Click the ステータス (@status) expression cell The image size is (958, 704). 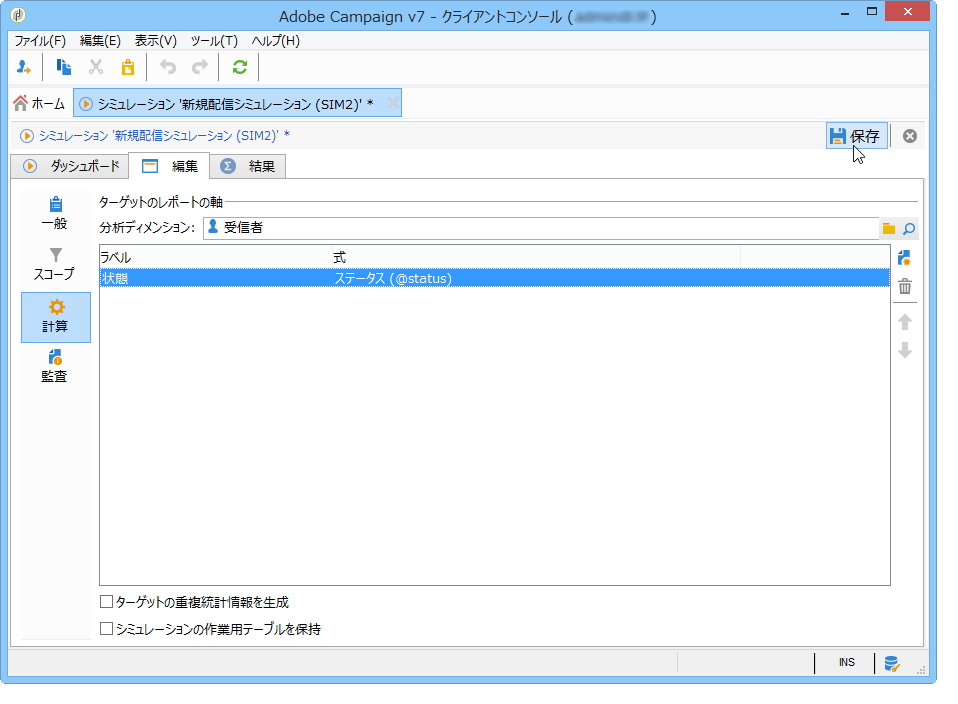coord(536,279)
